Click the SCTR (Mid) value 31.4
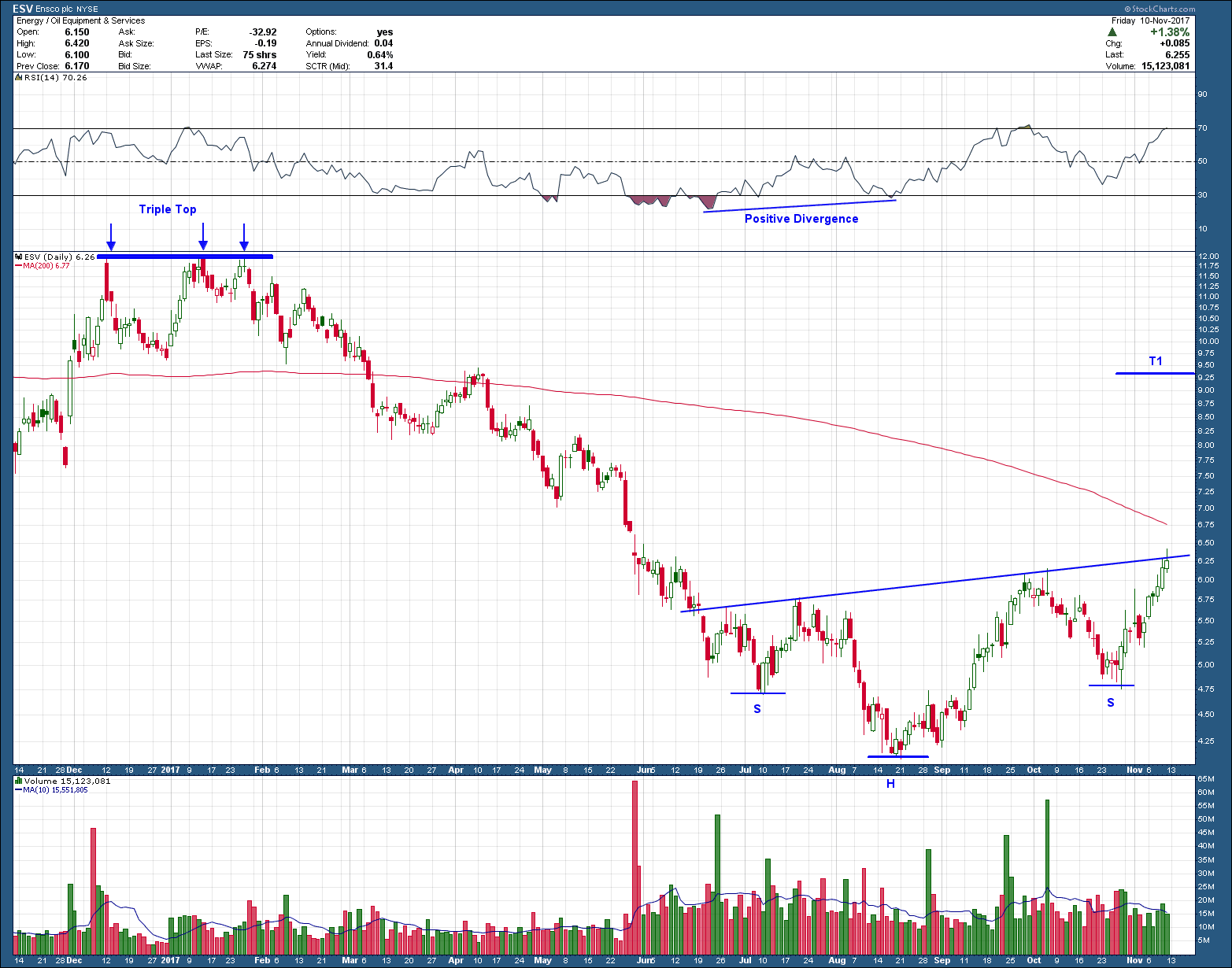The height and width of the screenshot is (968, 1232). (x=383, y=66)
